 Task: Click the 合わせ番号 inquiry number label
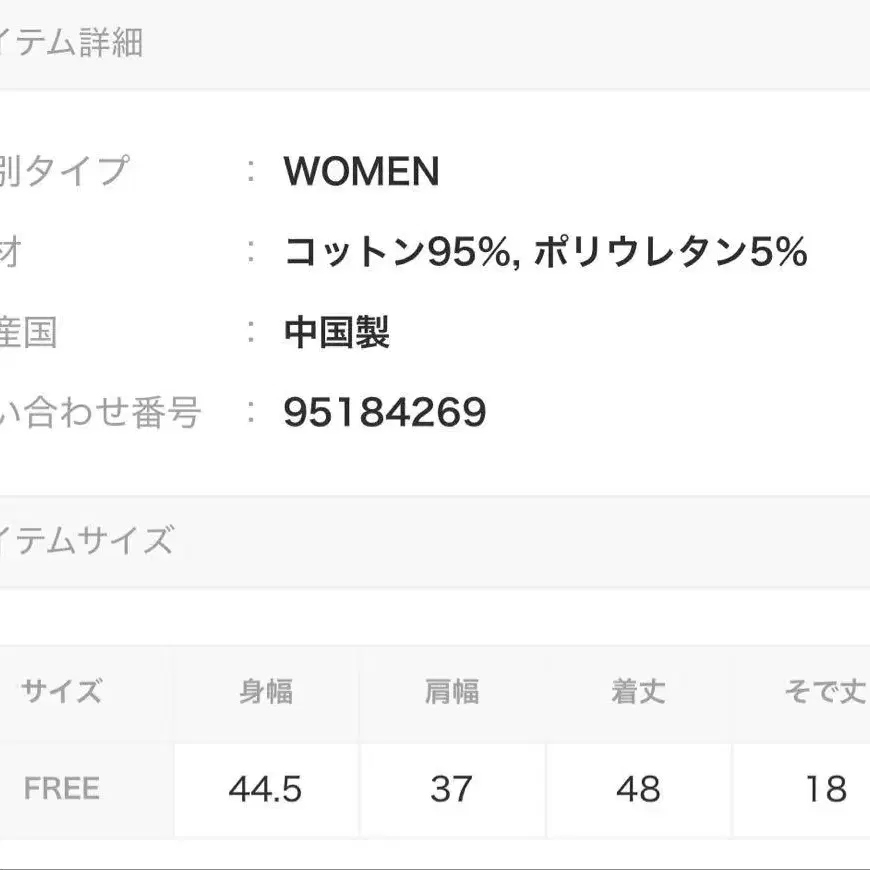tap(100, 411)
